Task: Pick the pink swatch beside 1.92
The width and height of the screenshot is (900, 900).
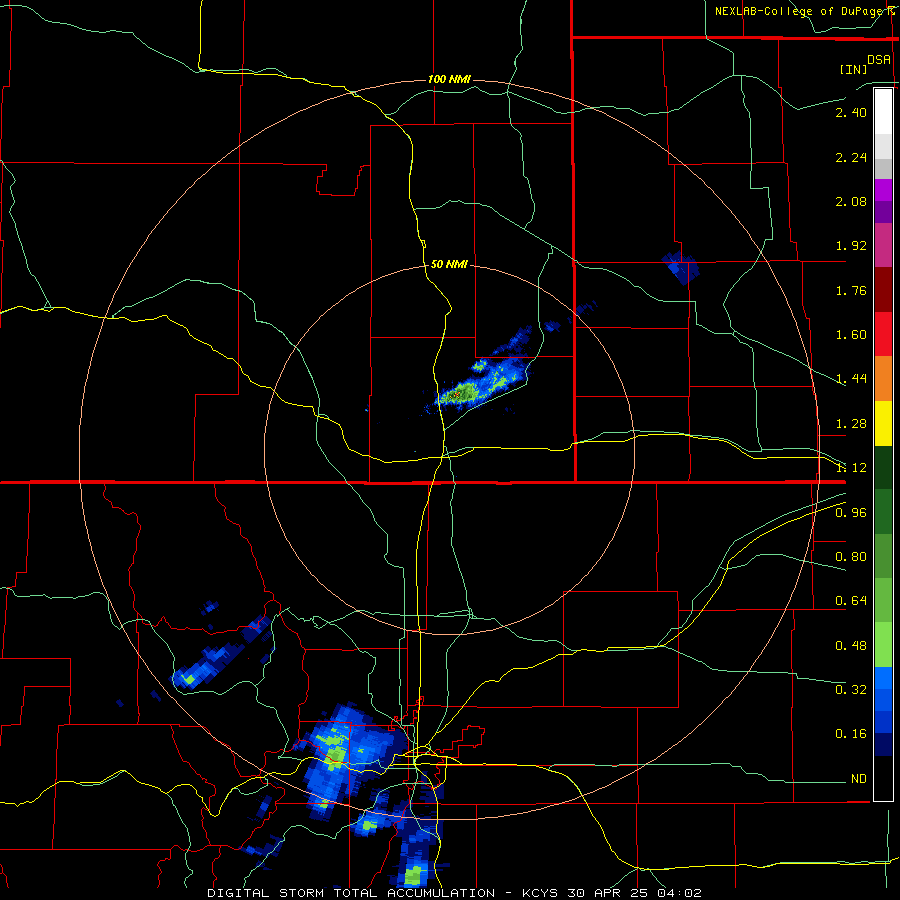Action: point(883,245)
